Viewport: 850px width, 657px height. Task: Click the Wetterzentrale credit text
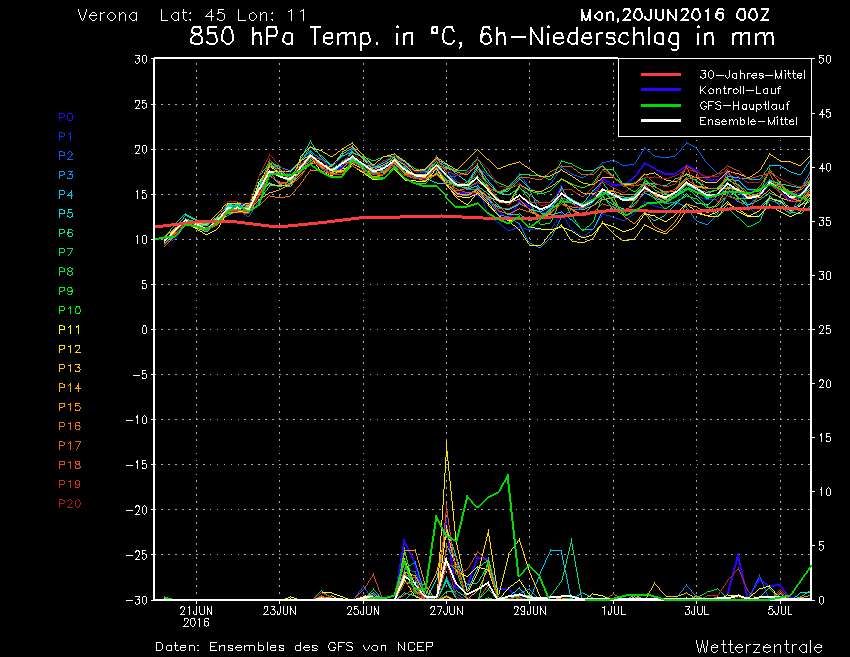[759, 647]
